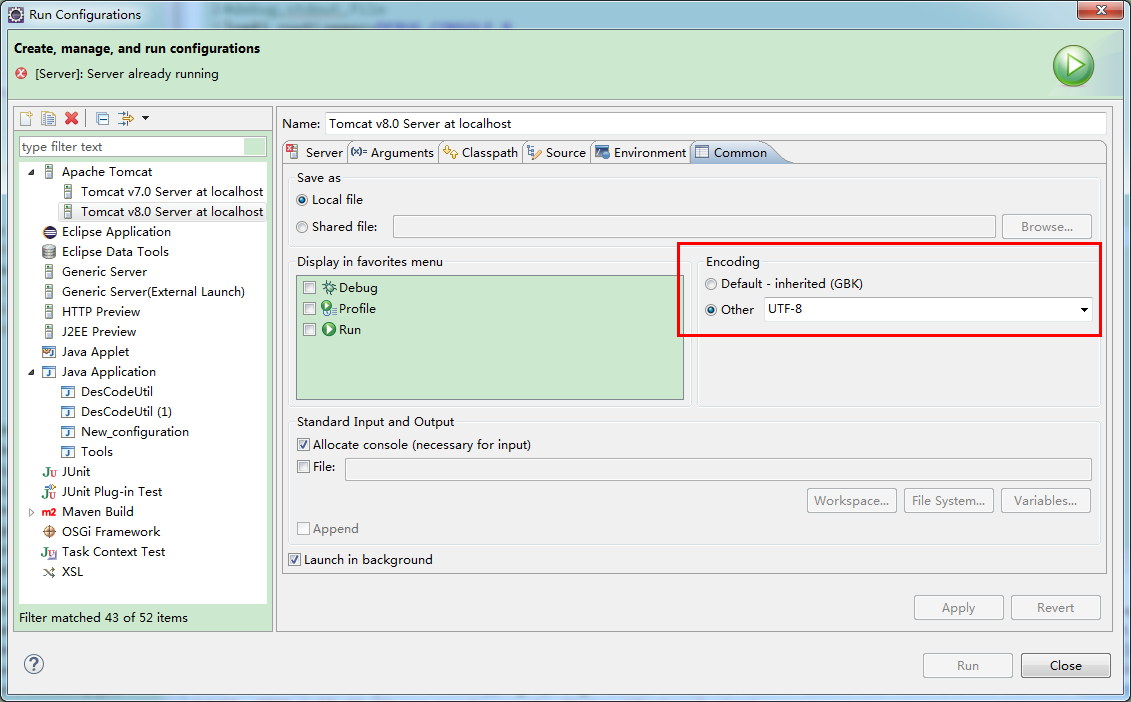
Task: Click the HTTP Preview icon
Action: click(x=49, y=312)
